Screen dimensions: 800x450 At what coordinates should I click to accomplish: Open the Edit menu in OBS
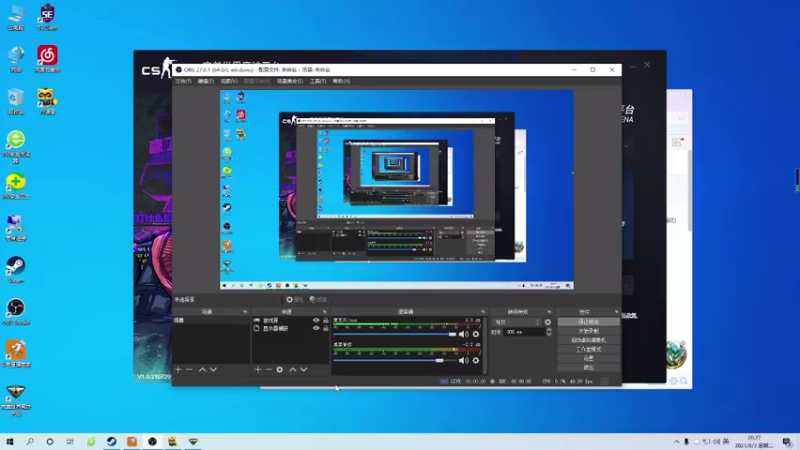(x=206, y=81)
